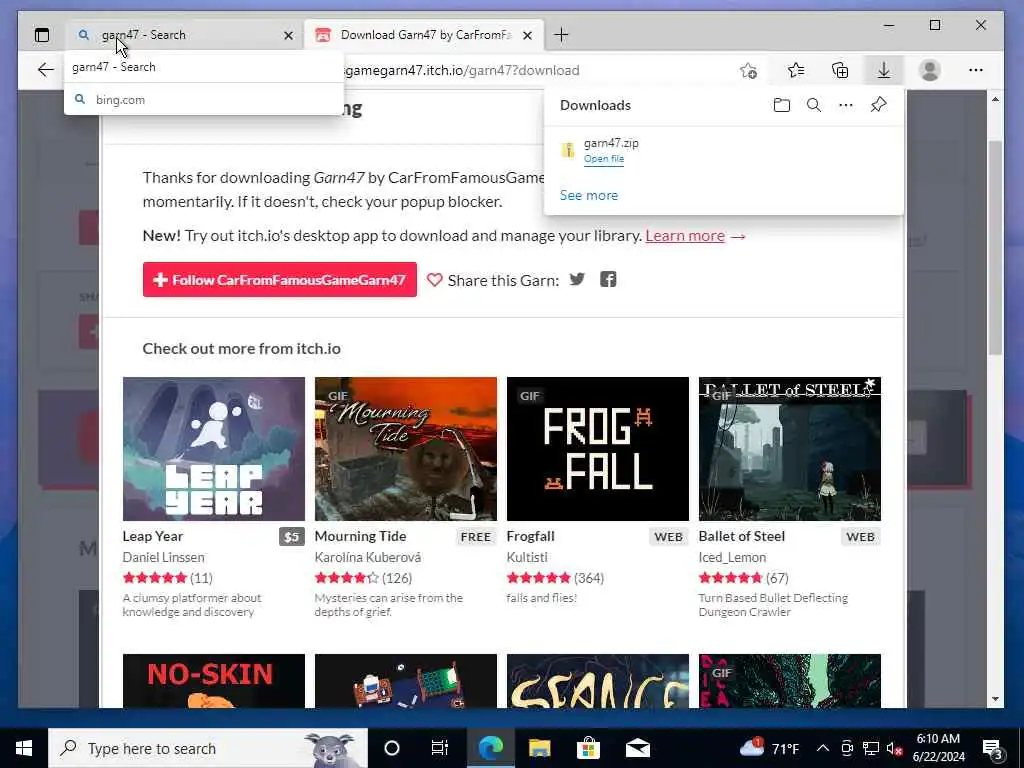Search downloads with magnifier icon
The width and height of the screenshot is (1024, 768).
814,105
